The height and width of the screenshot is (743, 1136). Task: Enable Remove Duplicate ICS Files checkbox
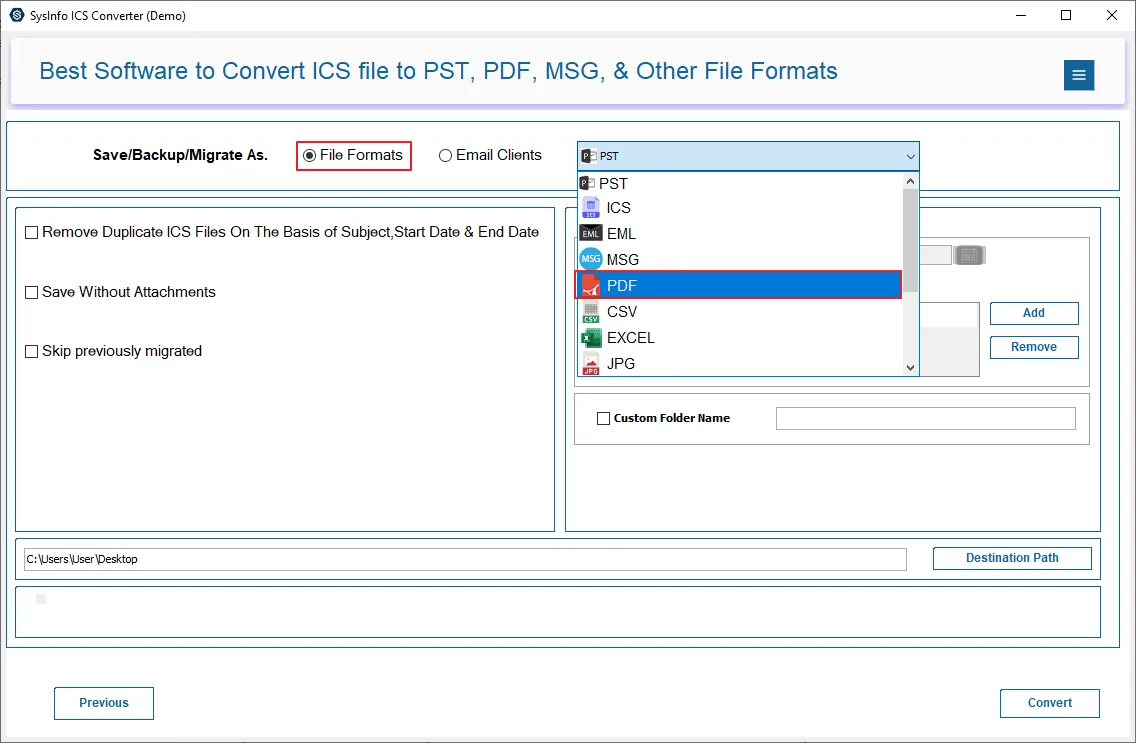point(31,232)
